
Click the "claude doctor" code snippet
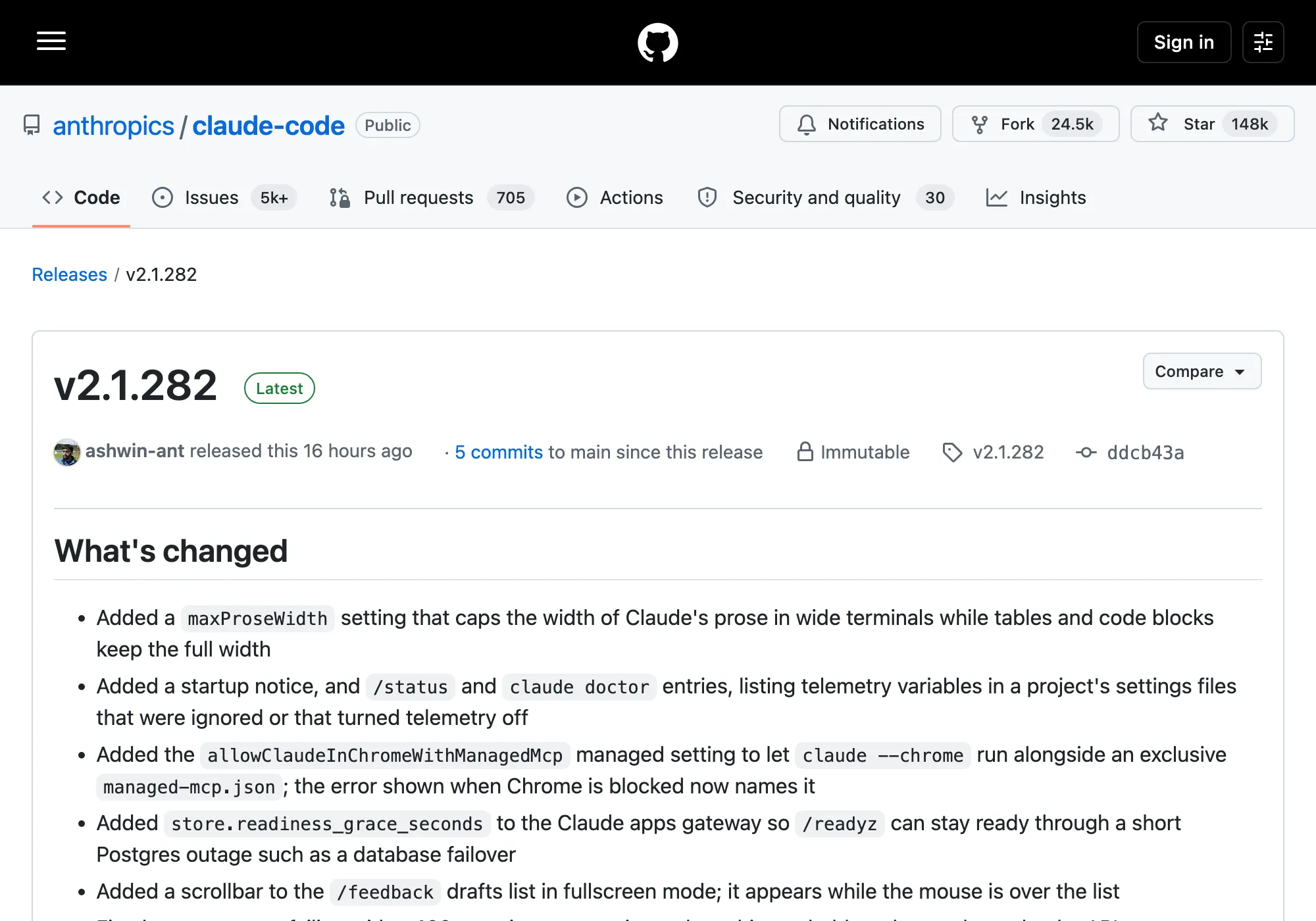click(x=579, y=687)
